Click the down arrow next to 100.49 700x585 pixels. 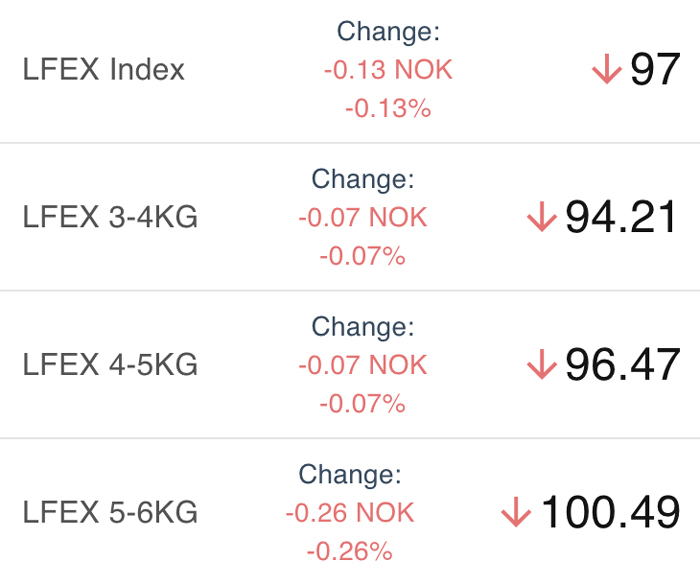click(516, 512)
